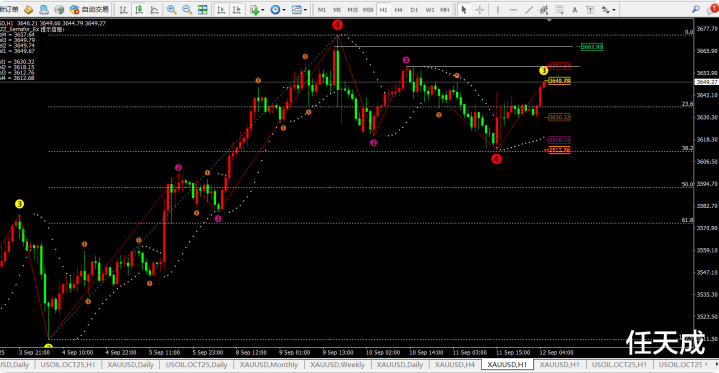
Task: Expand the periodicity clock dropdown
Action: click(278, 9)
